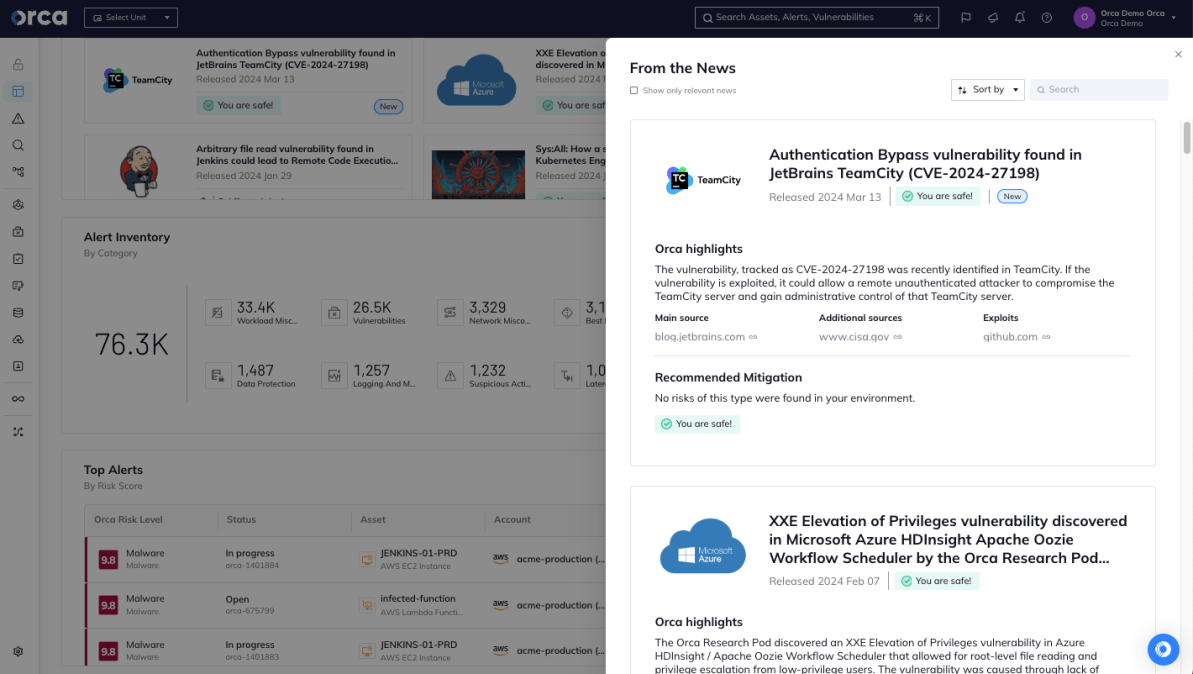Open settings gear icon in sidebar
The height and width of the screenshot is (674, 1193).
click(x=18, y=652)
